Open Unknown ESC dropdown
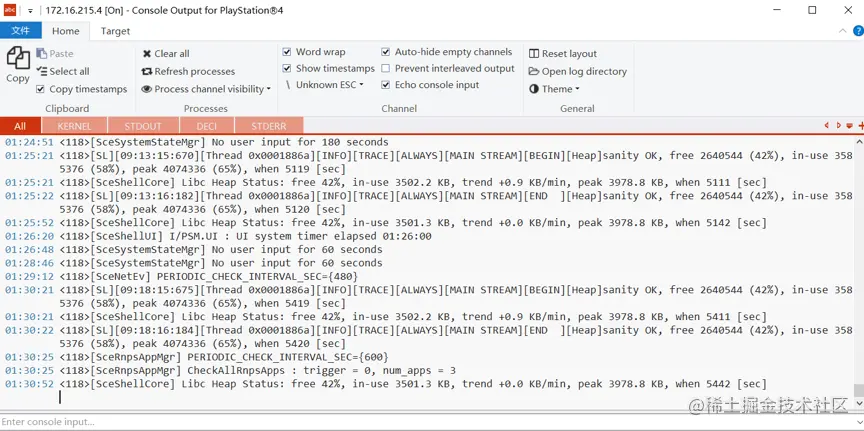Image resolution: width=864 pixels, height=431 pixels. (x=325, y=84)
